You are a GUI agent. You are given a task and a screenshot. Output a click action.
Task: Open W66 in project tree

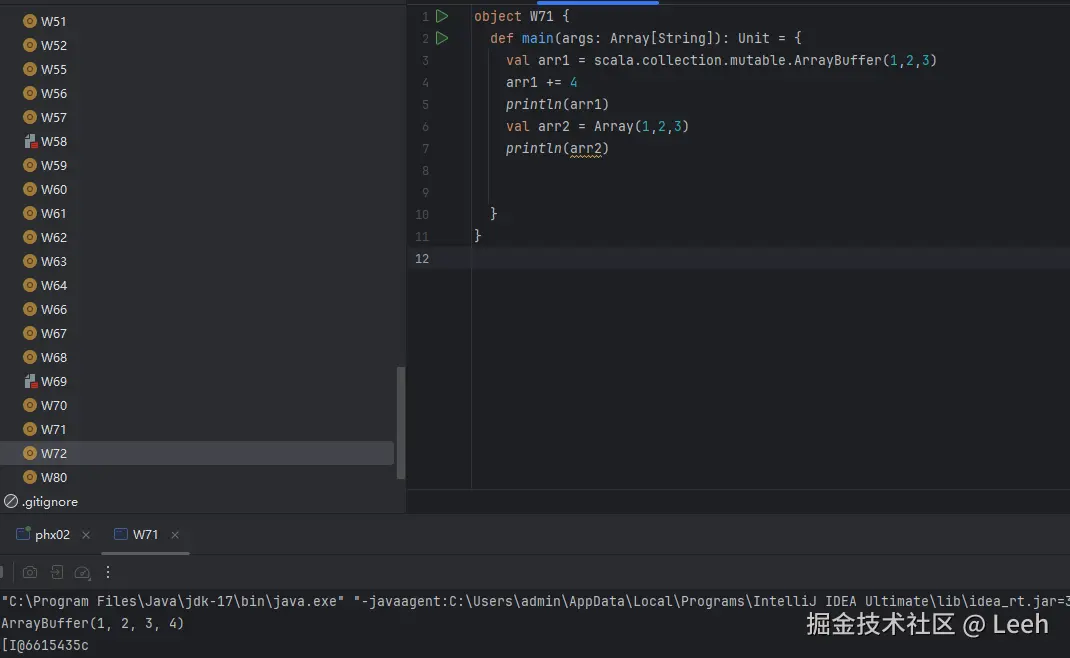pos(53,310)
